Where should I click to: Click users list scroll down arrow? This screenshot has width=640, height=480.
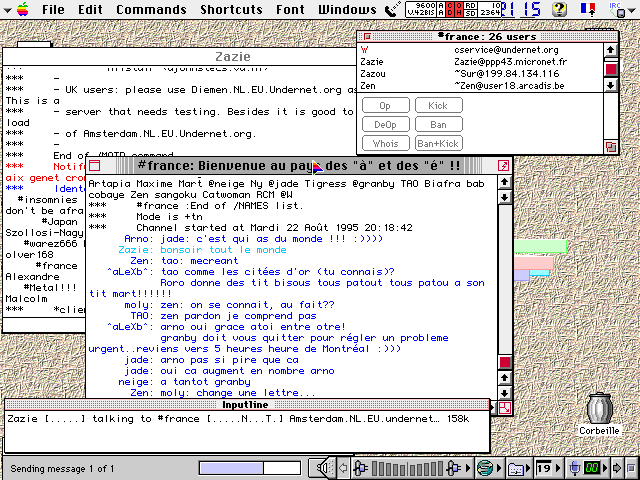[610, 85]
